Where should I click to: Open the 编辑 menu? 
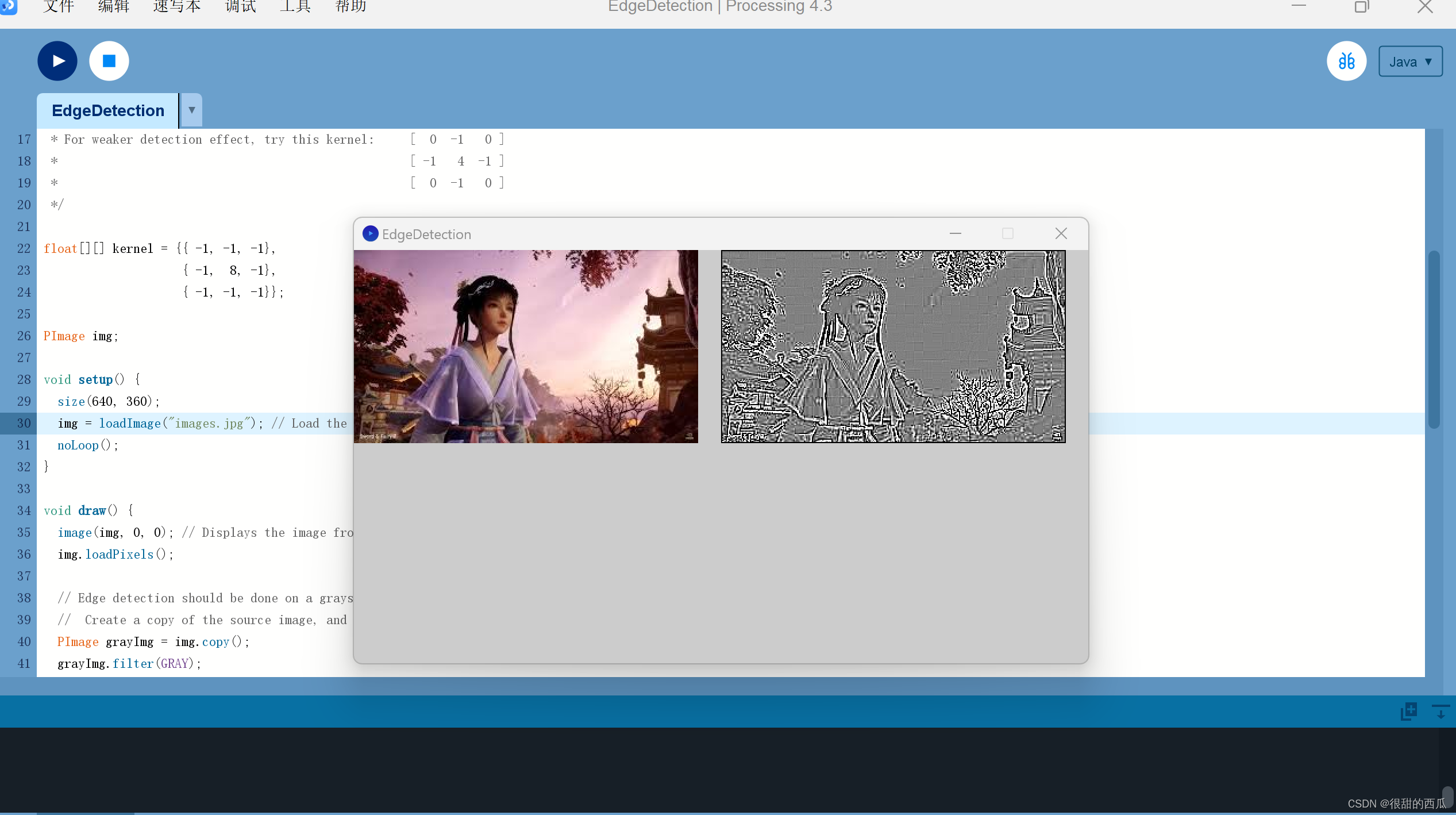114,6
